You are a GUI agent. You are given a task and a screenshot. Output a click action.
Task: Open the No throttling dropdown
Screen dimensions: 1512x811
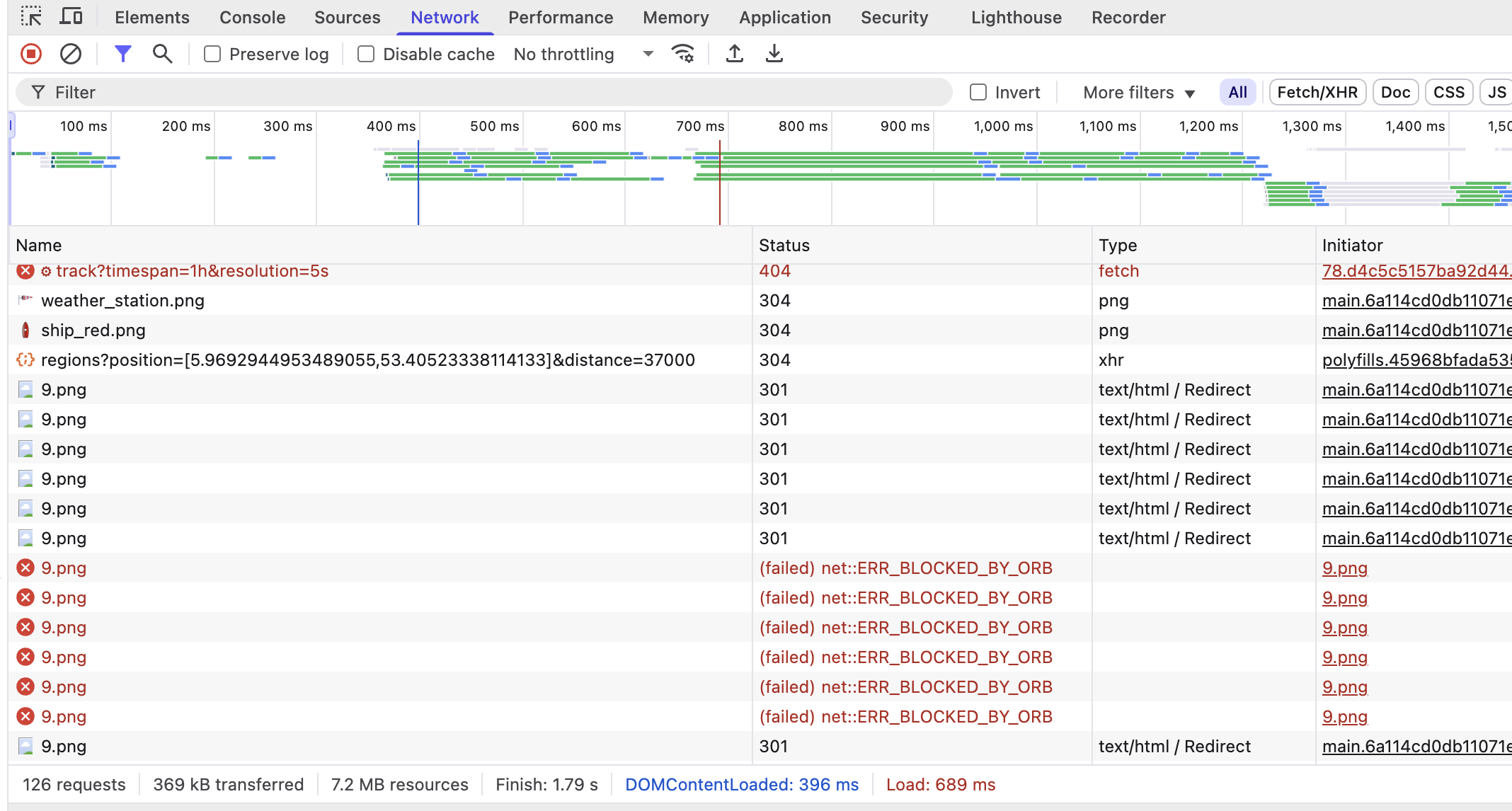coord(583,54)
